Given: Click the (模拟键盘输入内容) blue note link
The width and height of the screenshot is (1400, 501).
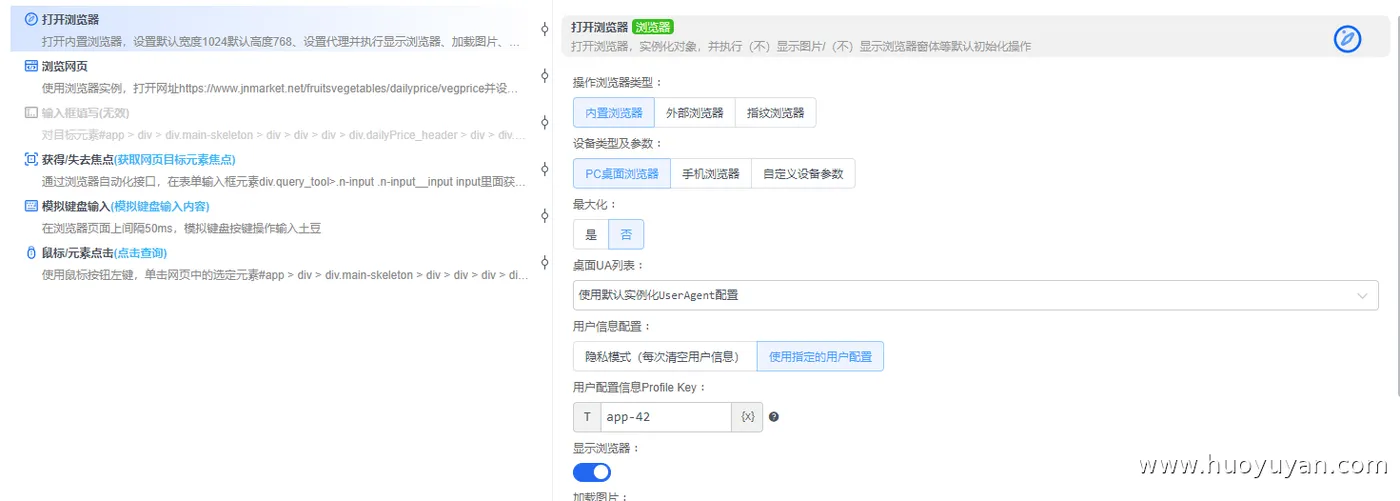Looking at the screenshot, I should pyautogui.click(x=160, y=206).
